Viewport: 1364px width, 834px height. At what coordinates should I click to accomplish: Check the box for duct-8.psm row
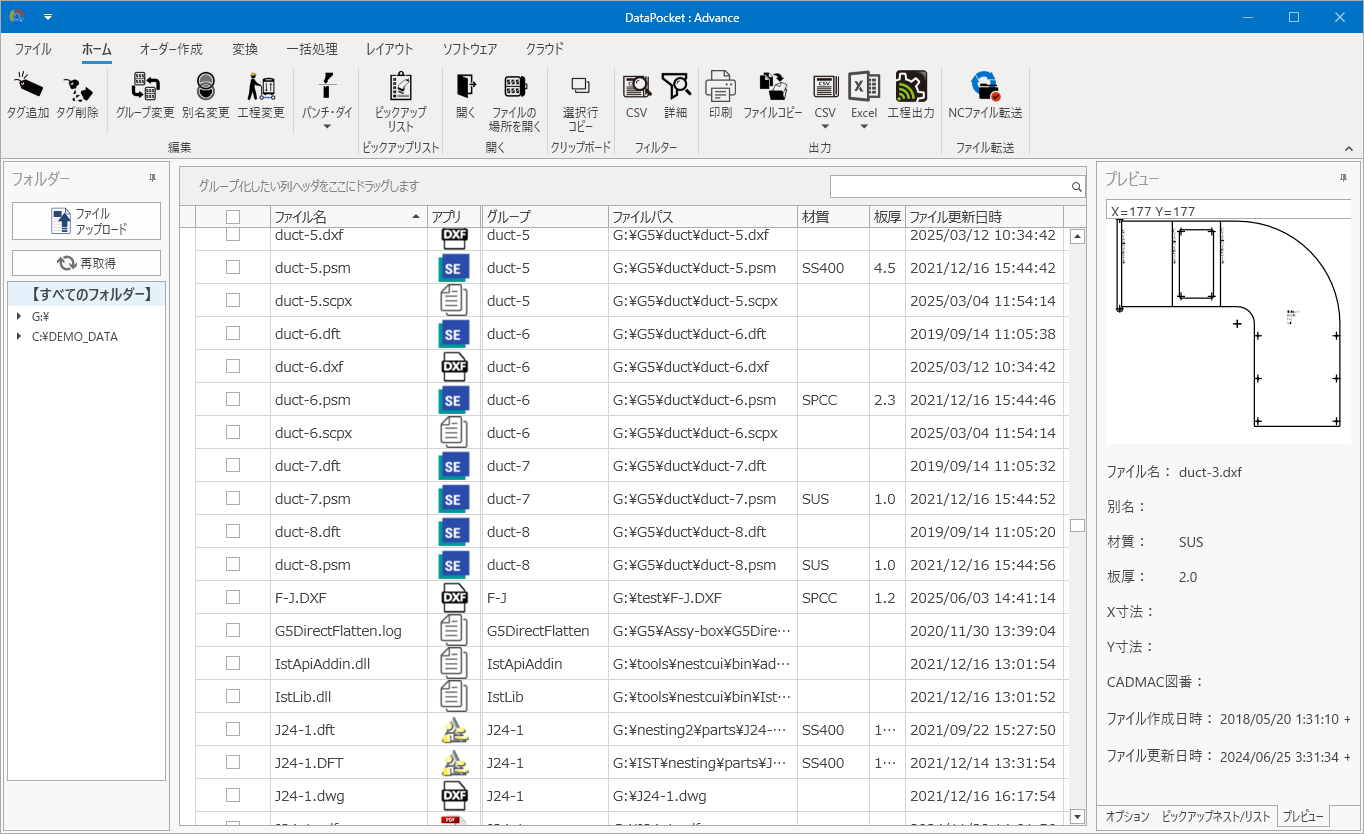pyautogui.click(x=233, y=564)
